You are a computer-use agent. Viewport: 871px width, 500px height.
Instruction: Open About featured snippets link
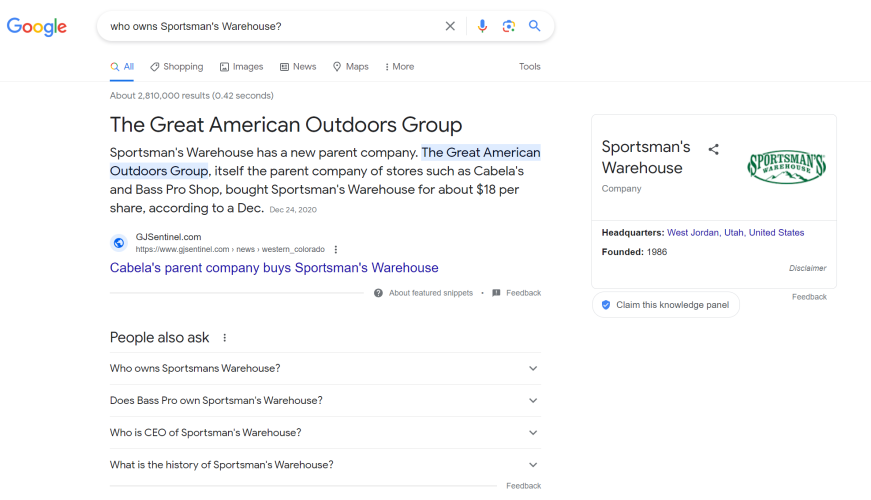click(x=431, y=293)
